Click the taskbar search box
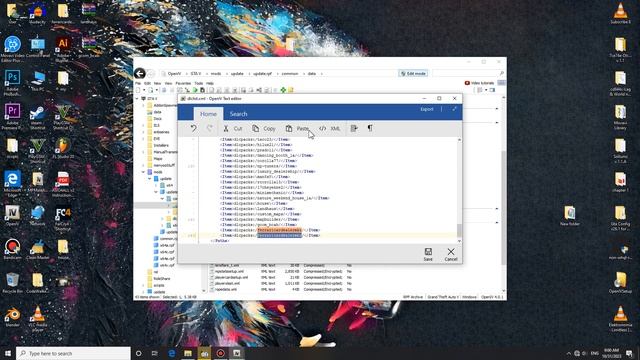 73,353
